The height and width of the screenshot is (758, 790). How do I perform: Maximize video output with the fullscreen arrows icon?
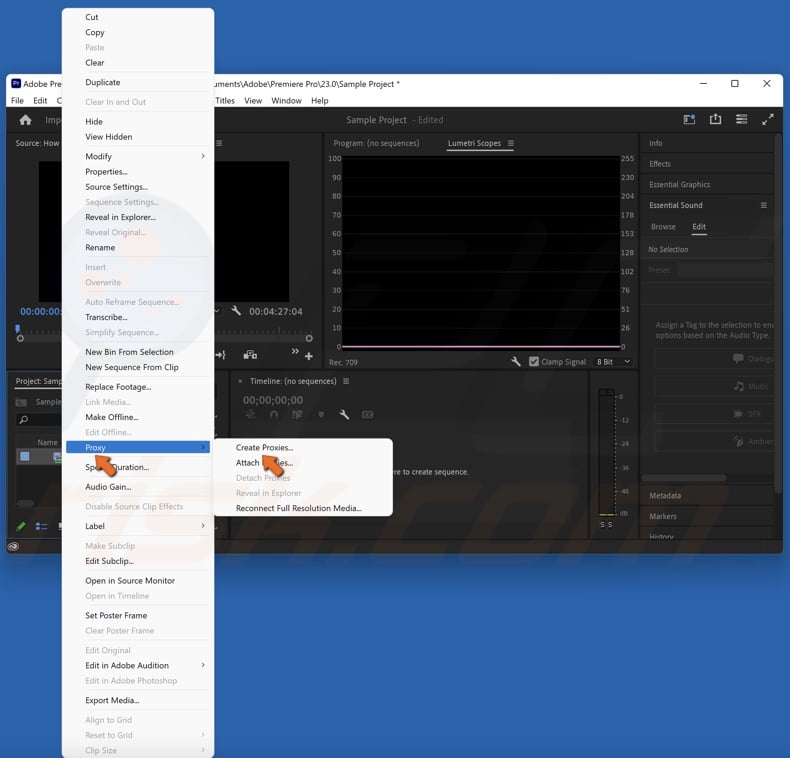pos(767,119)
